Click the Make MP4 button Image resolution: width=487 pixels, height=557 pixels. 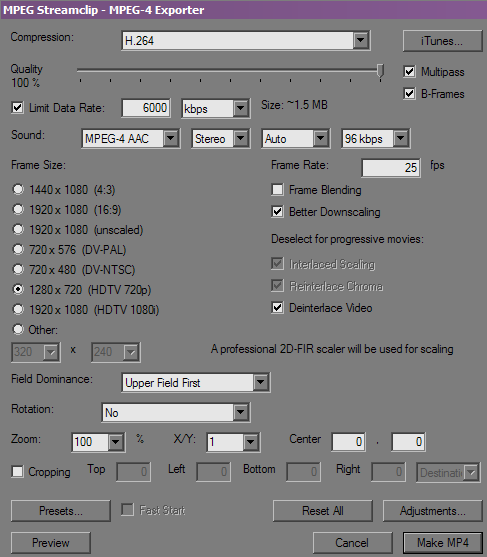pos(443,542)
